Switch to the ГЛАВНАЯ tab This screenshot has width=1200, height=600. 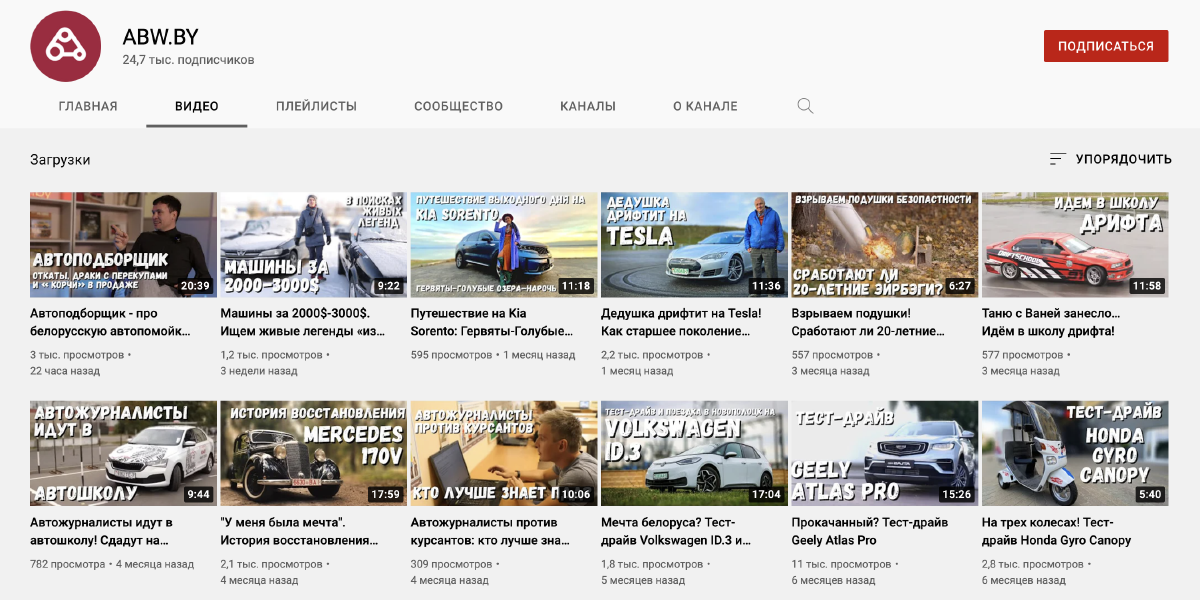point(88,106)
